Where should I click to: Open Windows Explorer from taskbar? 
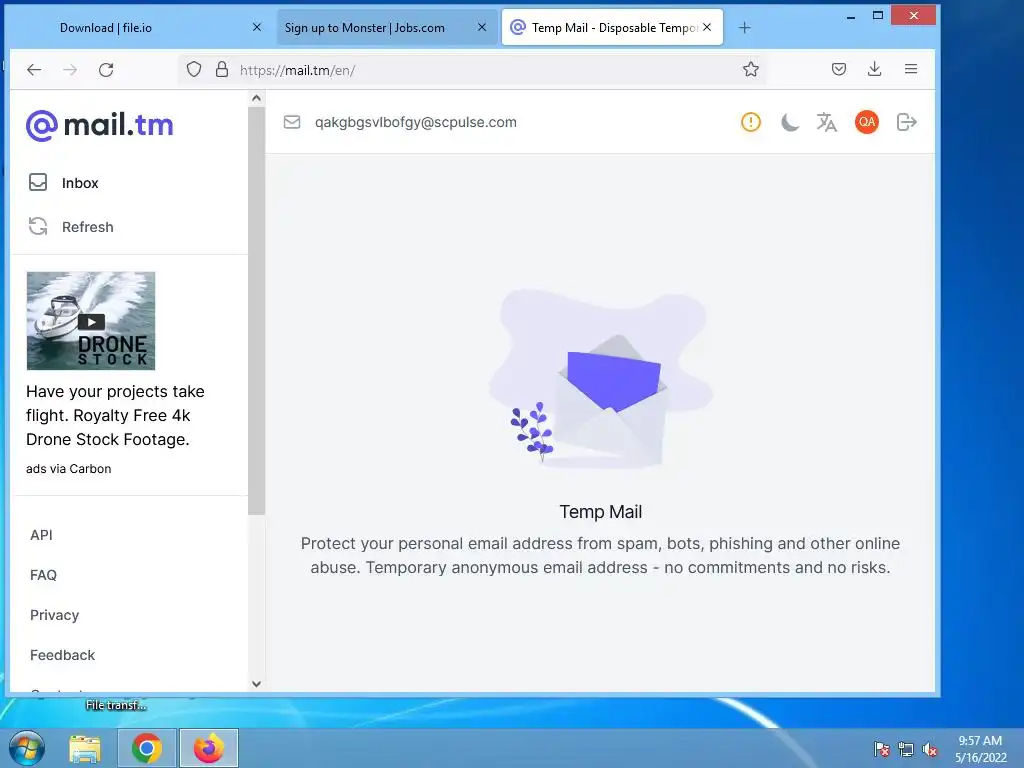click(x=85, y=748)
